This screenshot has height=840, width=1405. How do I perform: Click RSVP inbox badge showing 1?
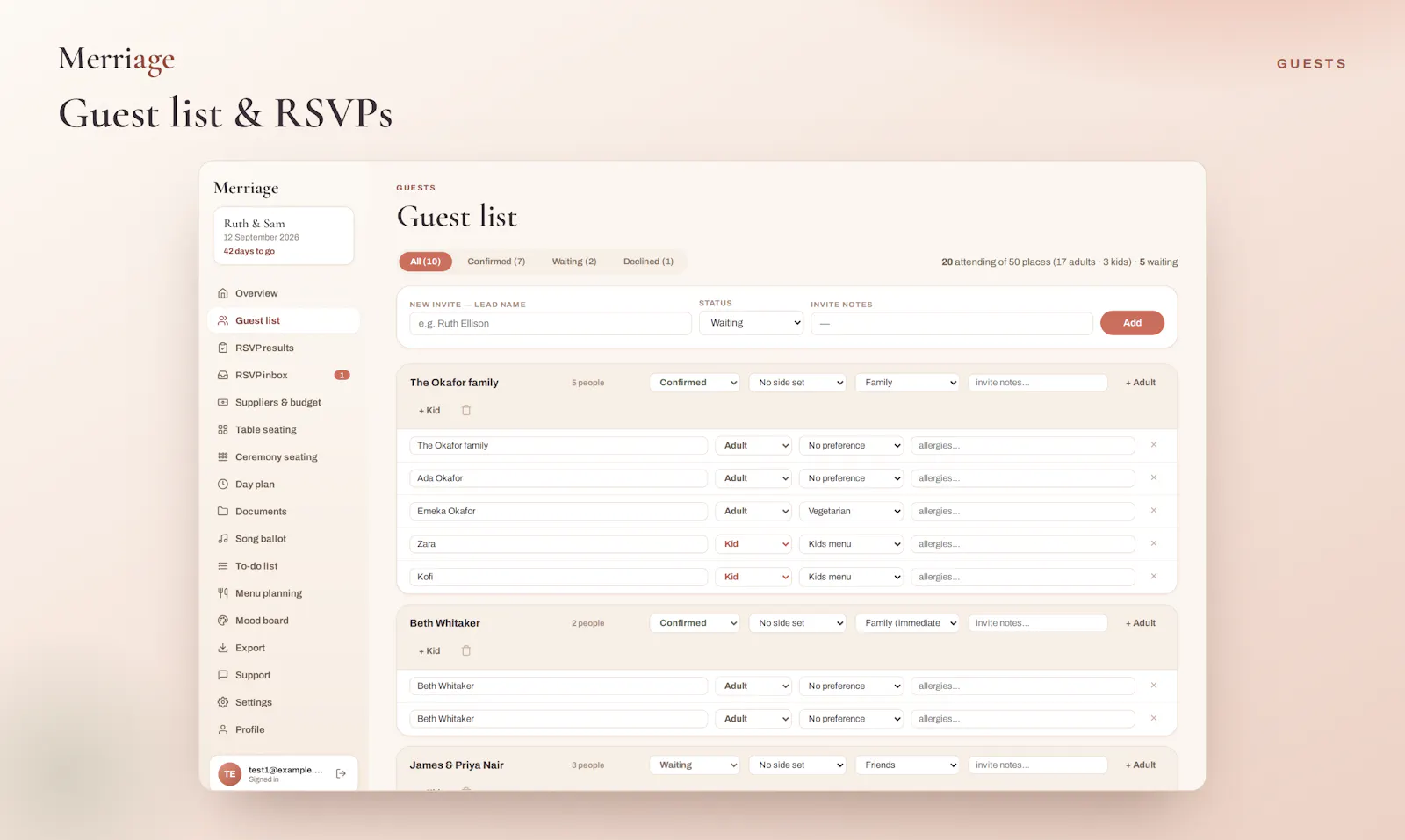pos(342,375)
